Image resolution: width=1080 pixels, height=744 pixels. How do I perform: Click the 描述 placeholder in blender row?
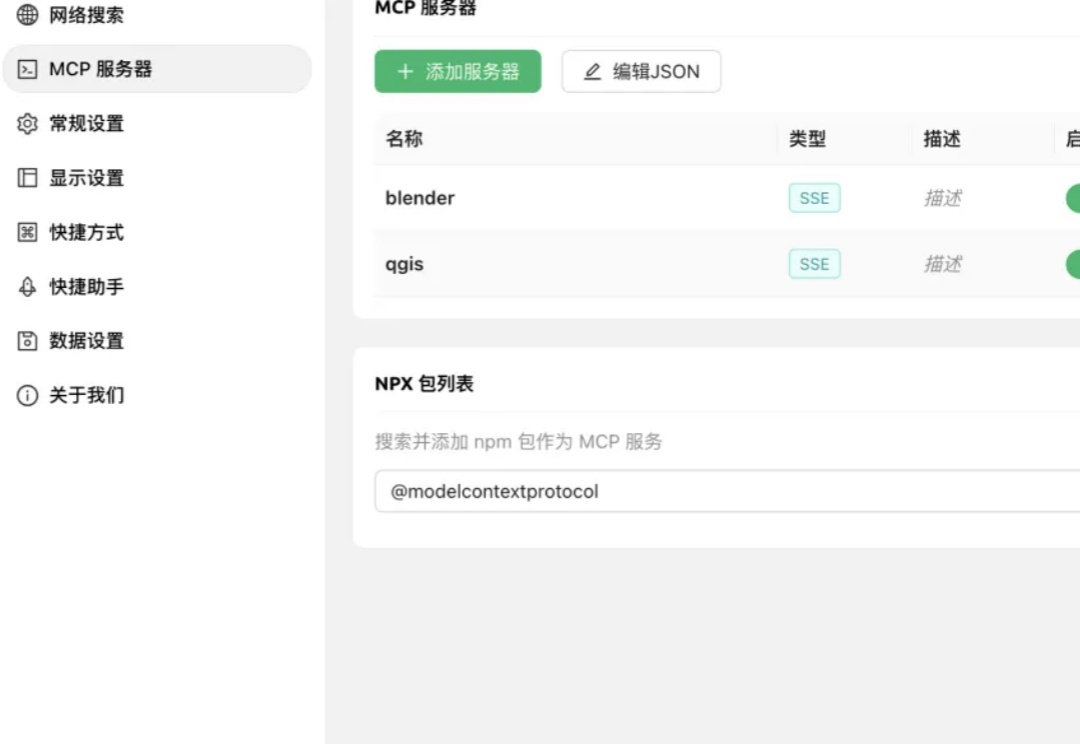pyautogui.click(x=943, y=198)
